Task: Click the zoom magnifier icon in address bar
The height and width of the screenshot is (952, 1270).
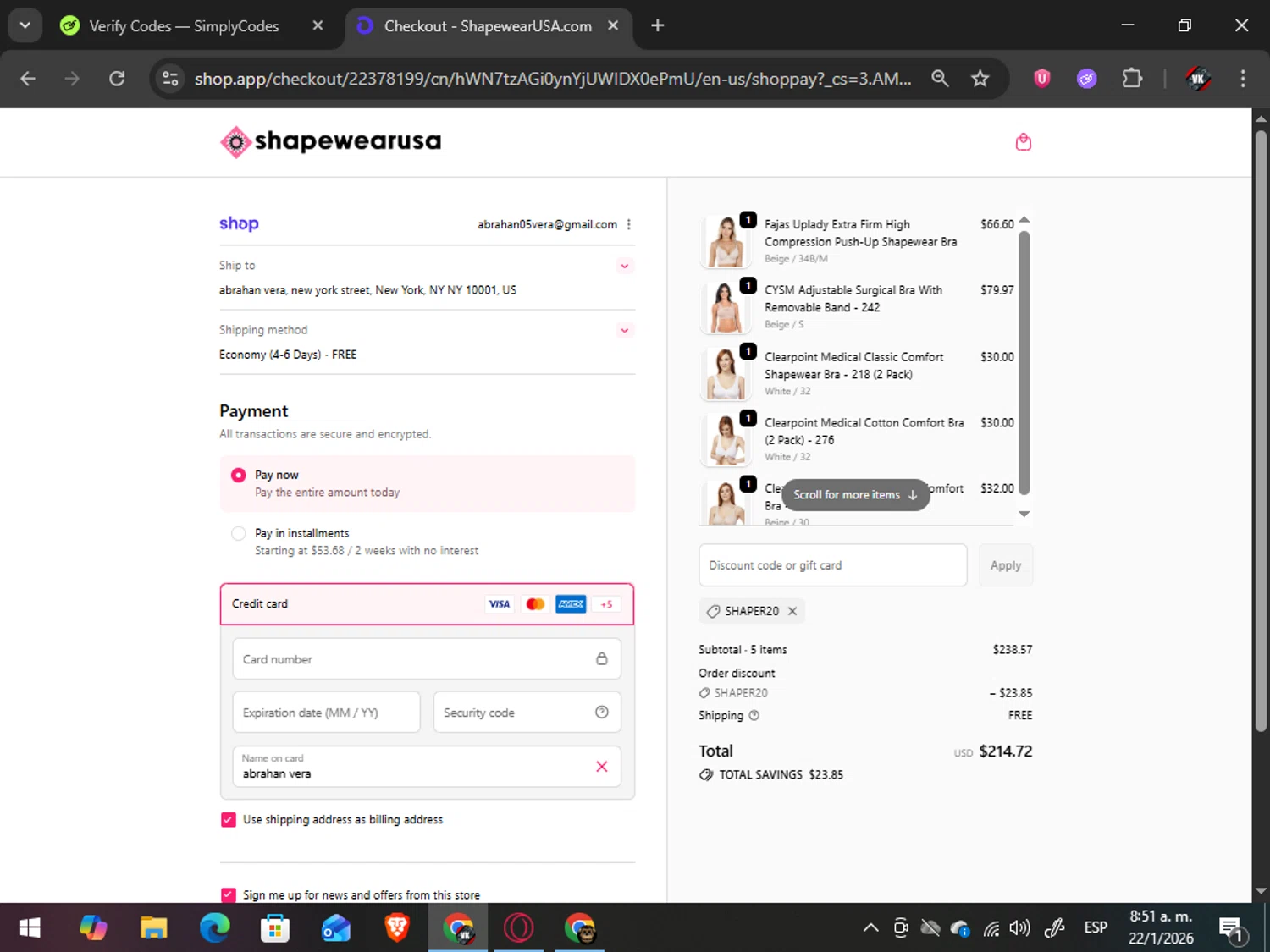Action: pos(940,79)
